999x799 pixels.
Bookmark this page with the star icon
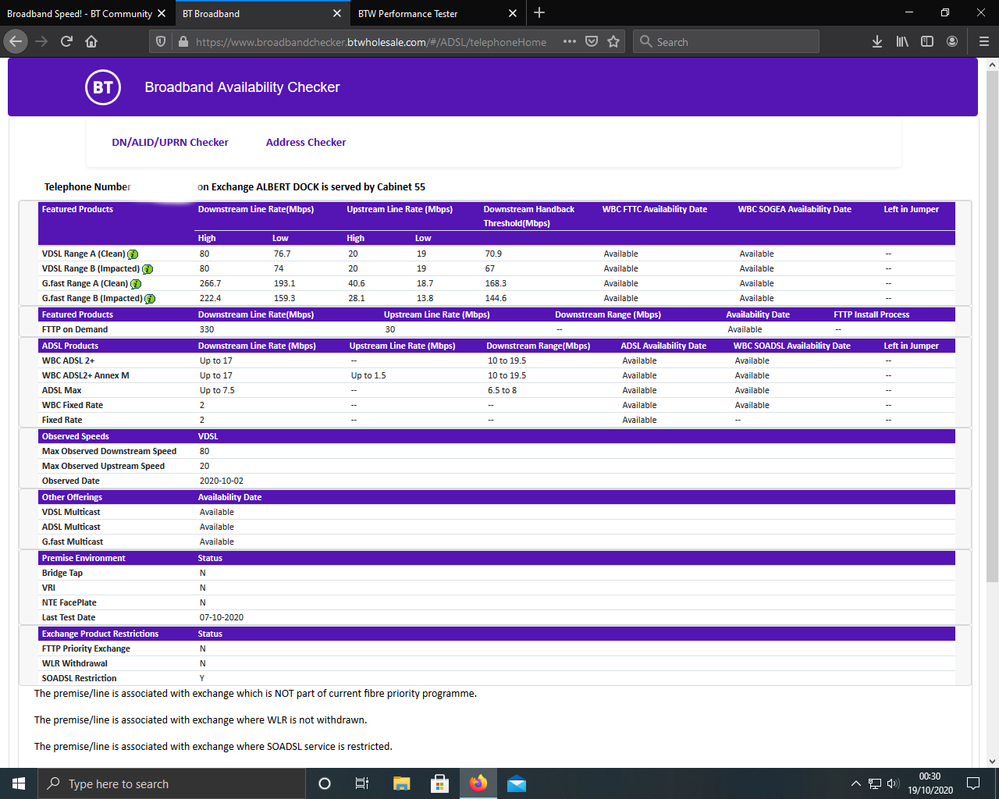[613, 42]
